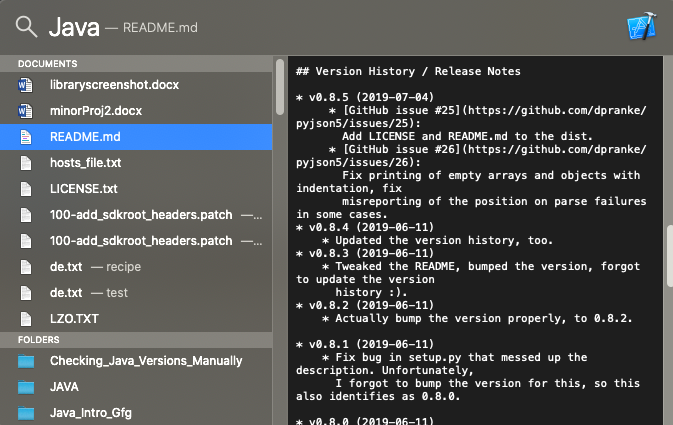673x425 pixels.
Task: Click the Checking_Java_Versions_Manually folder icon
Action: [26, 361]
